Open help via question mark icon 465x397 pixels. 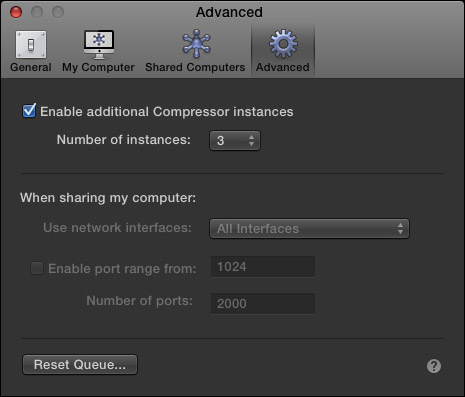434,366
